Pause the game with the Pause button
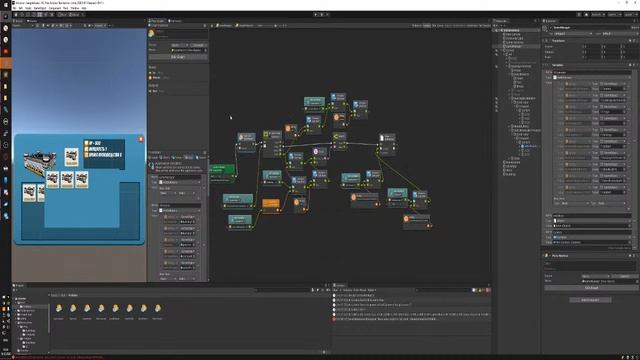The image size is (640, 360). click(x=322, y=15)
